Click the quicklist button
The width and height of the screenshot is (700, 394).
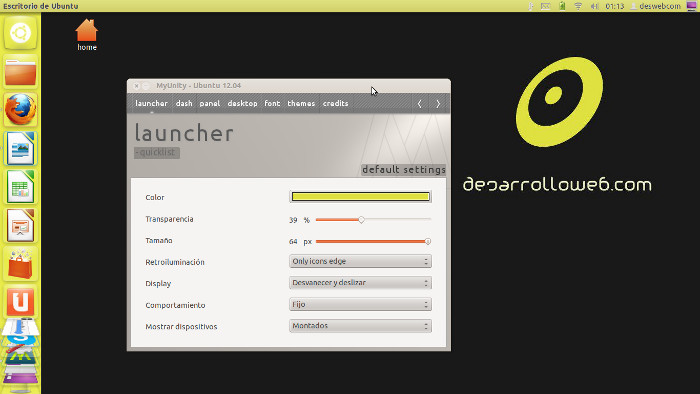point(157,153)
